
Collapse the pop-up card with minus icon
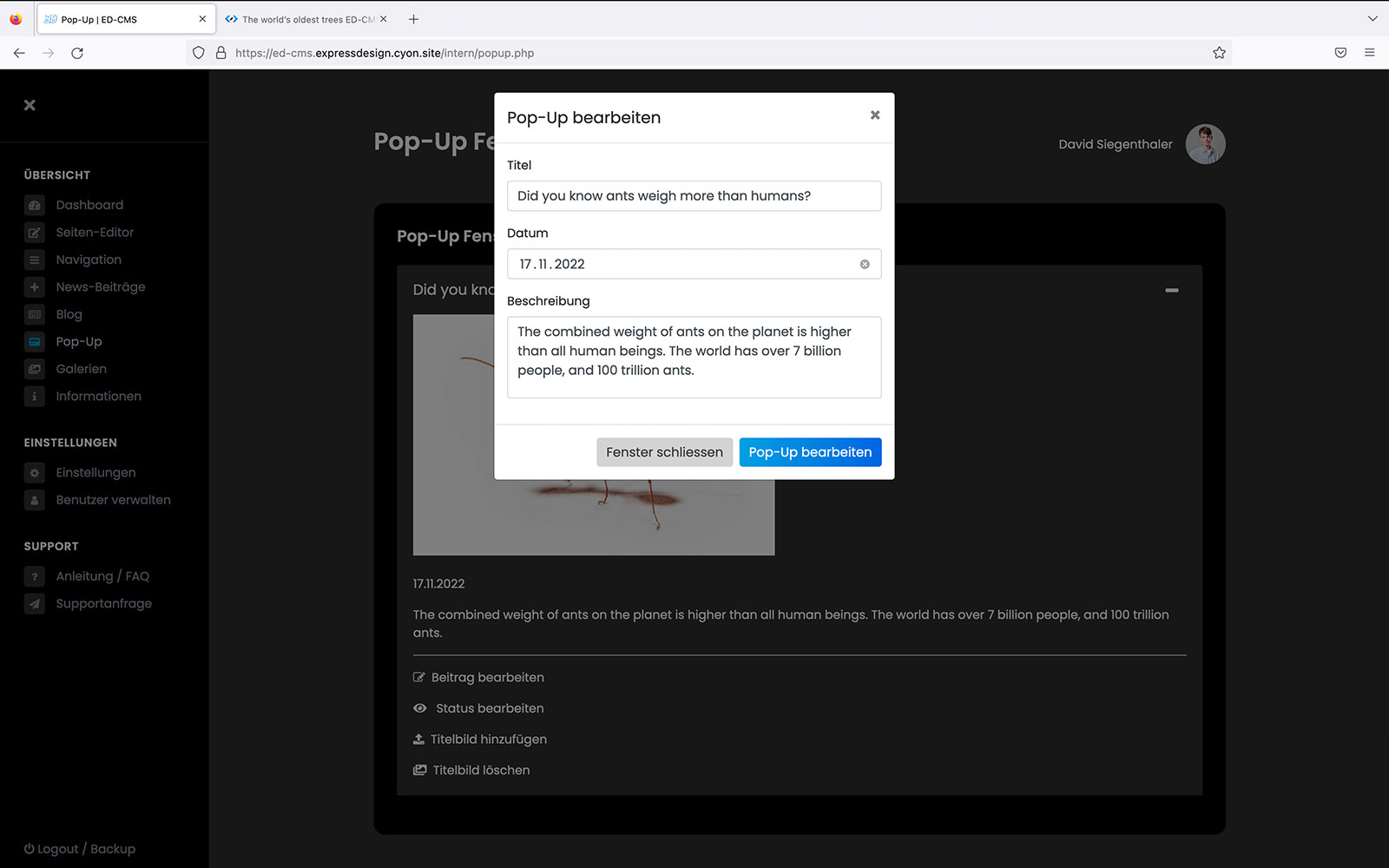[1172, 290]
